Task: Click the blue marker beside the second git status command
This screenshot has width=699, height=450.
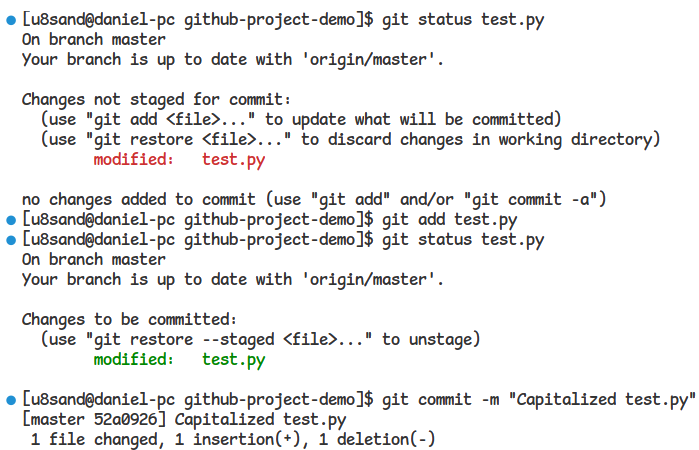Action: pyautogui.click(x=10, y=239)
